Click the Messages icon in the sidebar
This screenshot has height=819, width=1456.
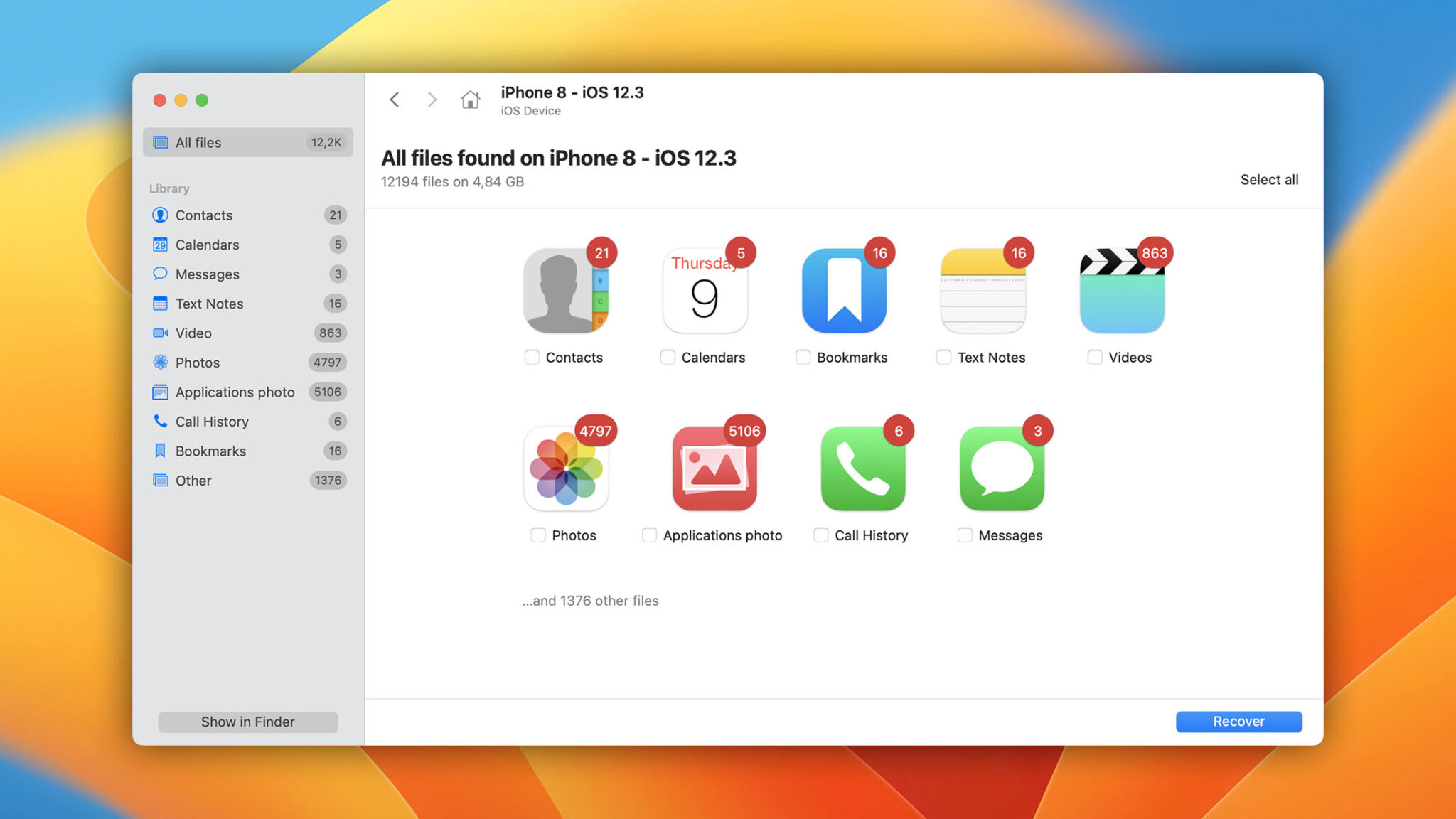(161, 274)
